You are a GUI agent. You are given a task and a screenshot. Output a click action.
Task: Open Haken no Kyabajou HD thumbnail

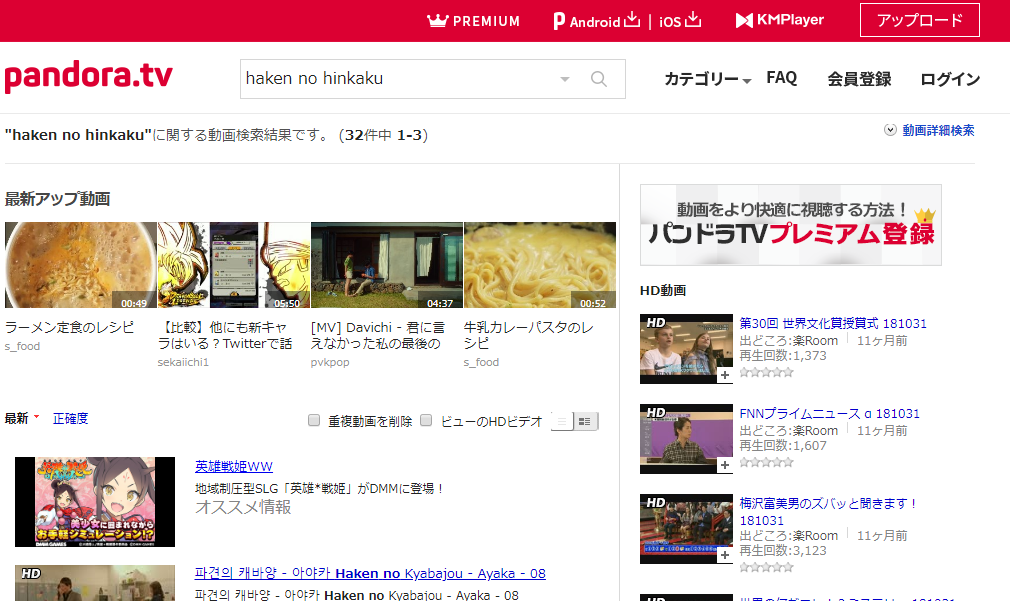[x=95, y=583]
